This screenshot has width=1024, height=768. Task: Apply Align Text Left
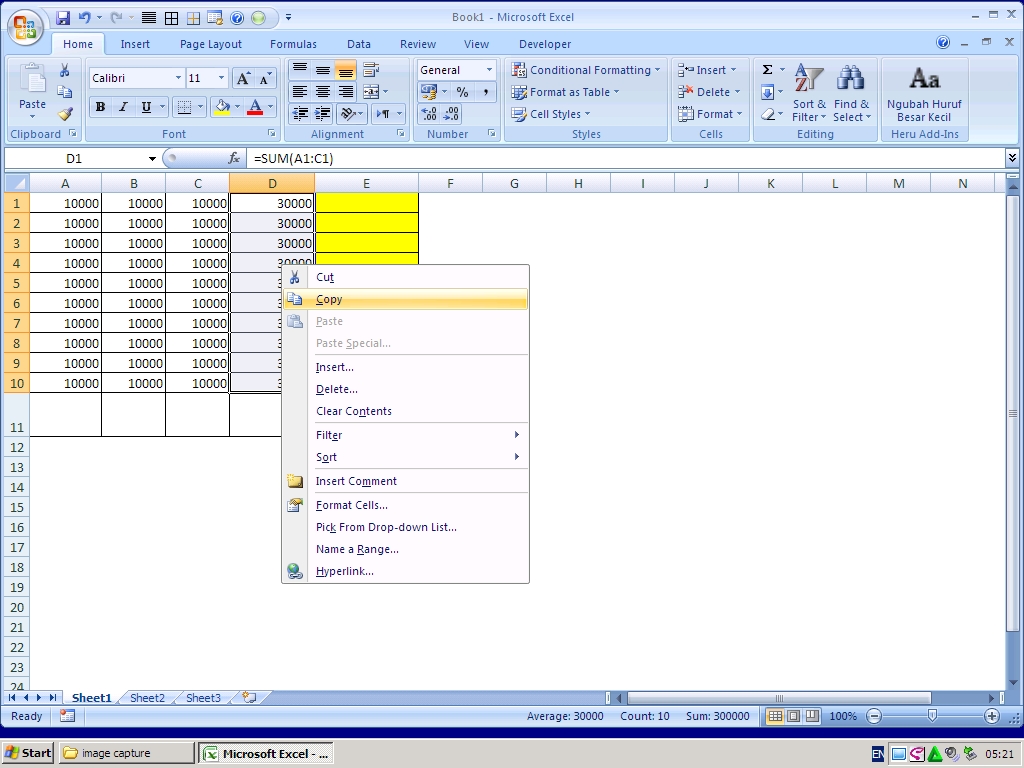[x=300, y=92]
